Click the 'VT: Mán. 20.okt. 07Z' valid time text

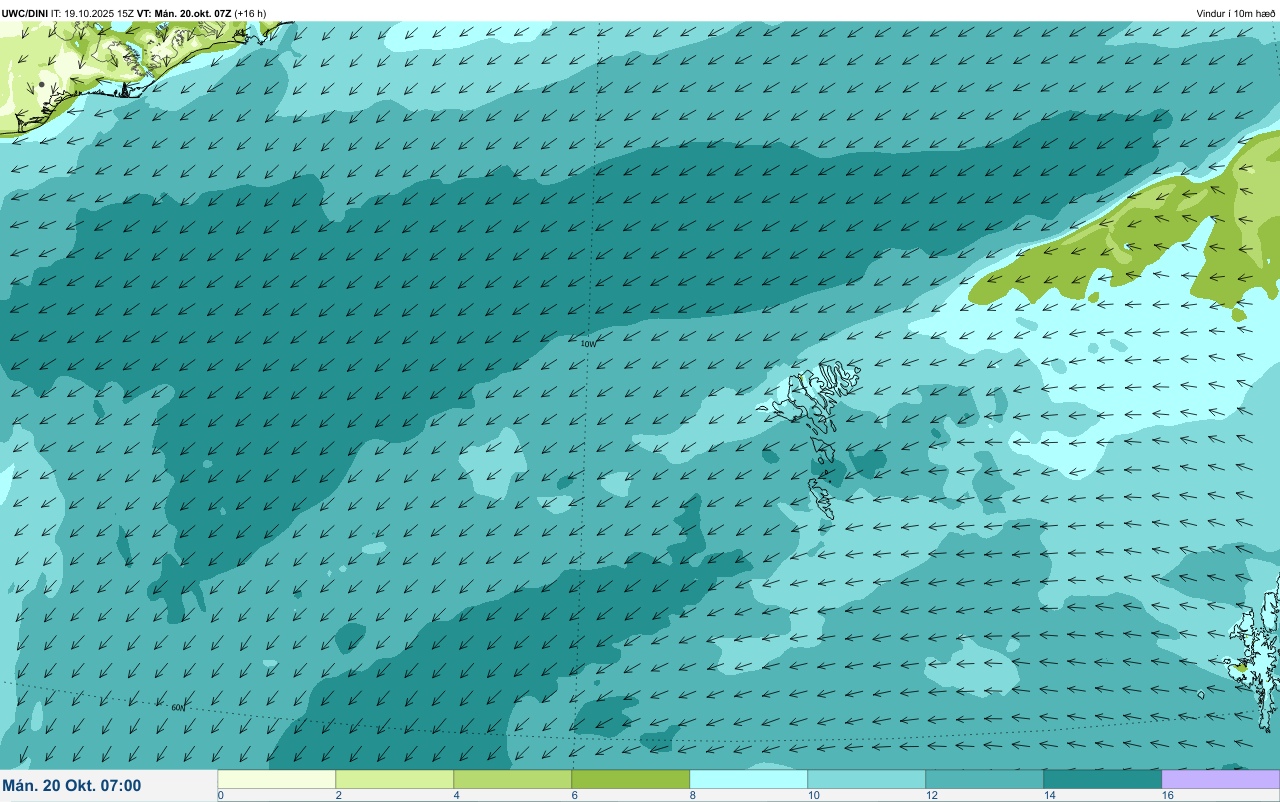tap(184, 13)
